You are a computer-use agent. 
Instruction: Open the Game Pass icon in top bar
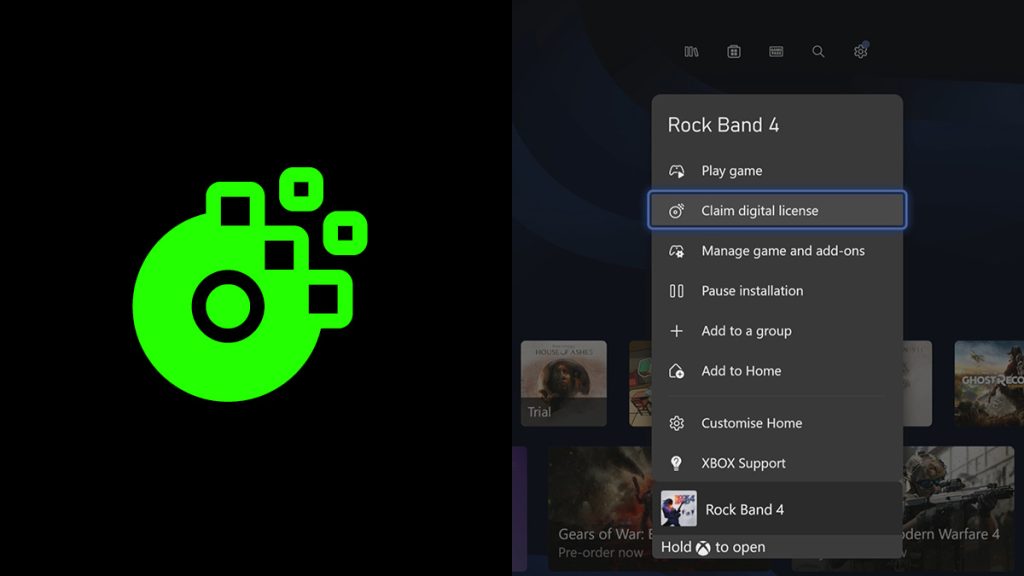(x=776, y=52)
